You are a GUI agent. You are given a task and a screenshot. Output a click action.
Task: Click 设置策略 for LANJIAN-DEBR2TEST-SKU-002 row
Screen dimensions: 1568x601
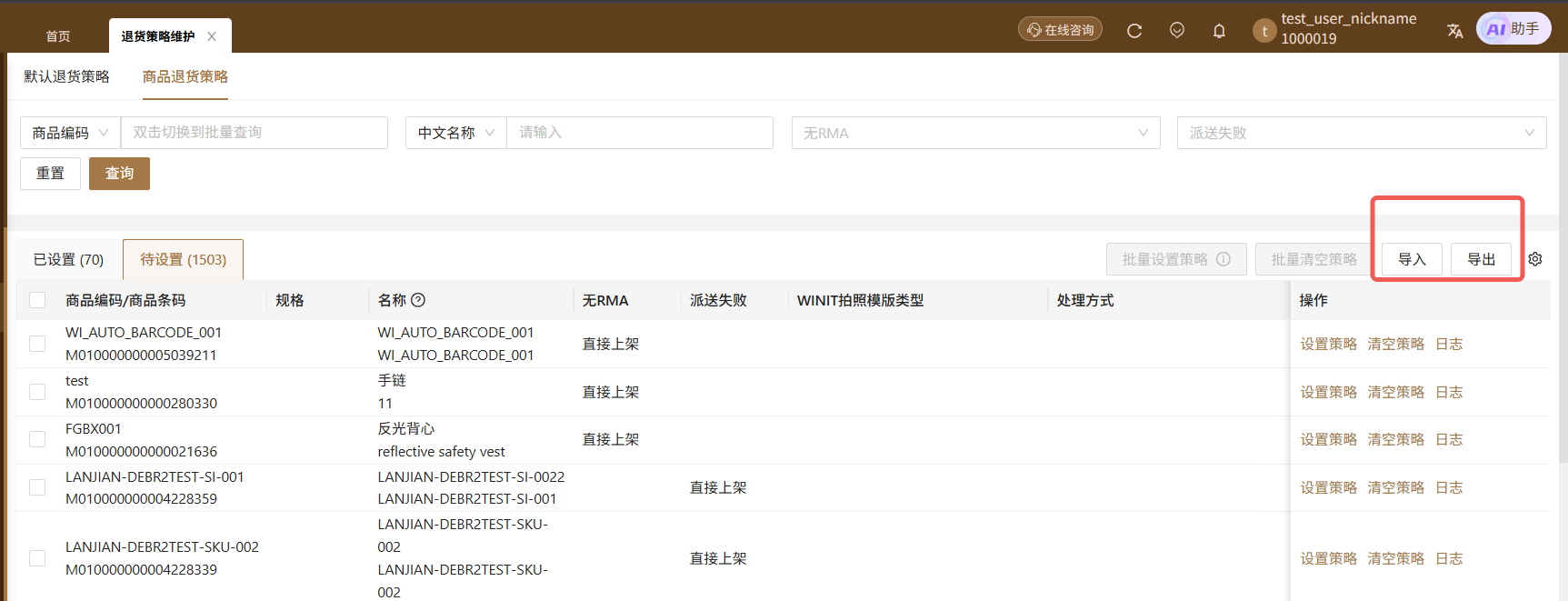click(x=1329, y=558)
